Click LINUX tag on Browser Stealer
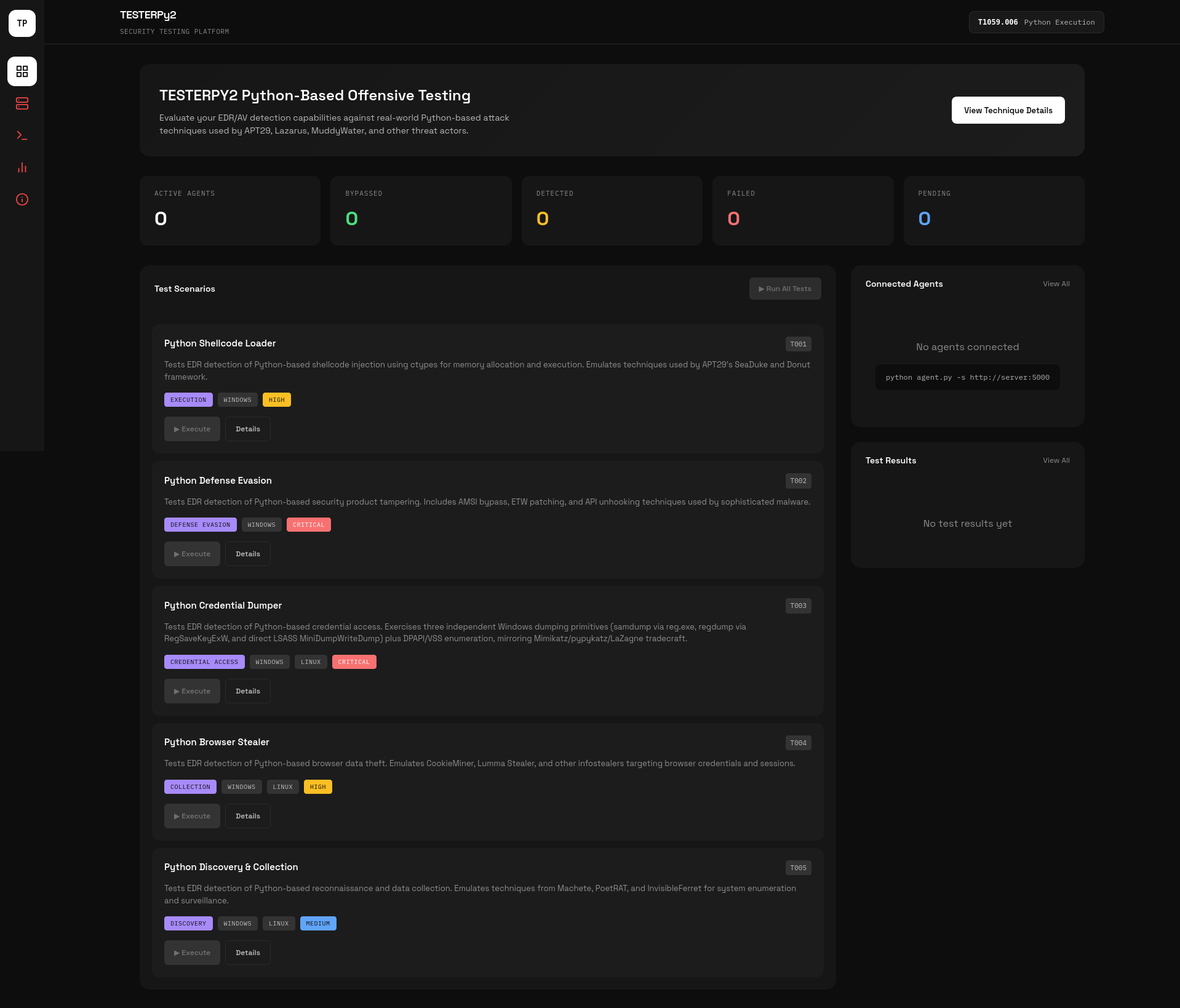This screenshot has width=1180, height=1008. click(282, 787)
